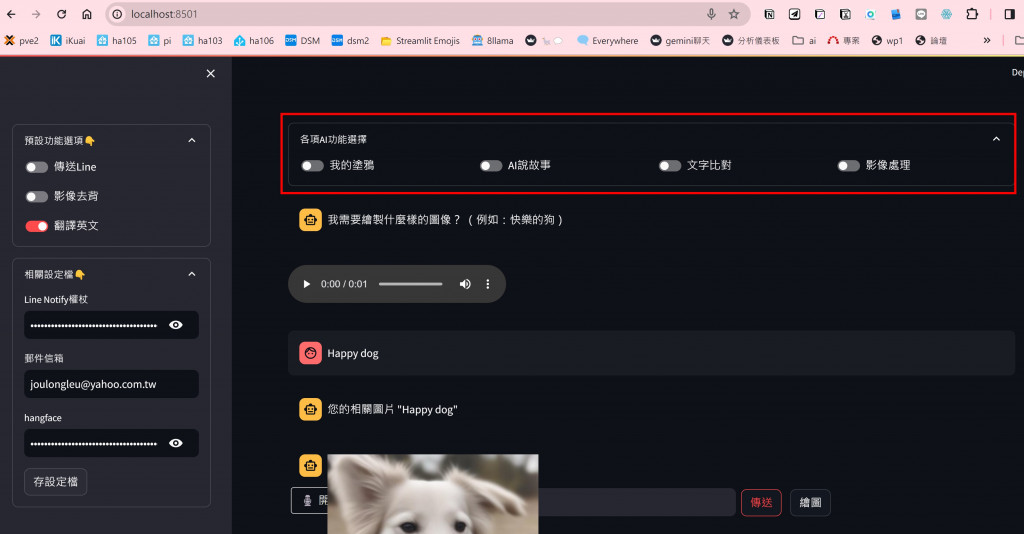1024x534 pixels.
Task: Open the dsm2 bookmark
Action: (x=350, y=40)
